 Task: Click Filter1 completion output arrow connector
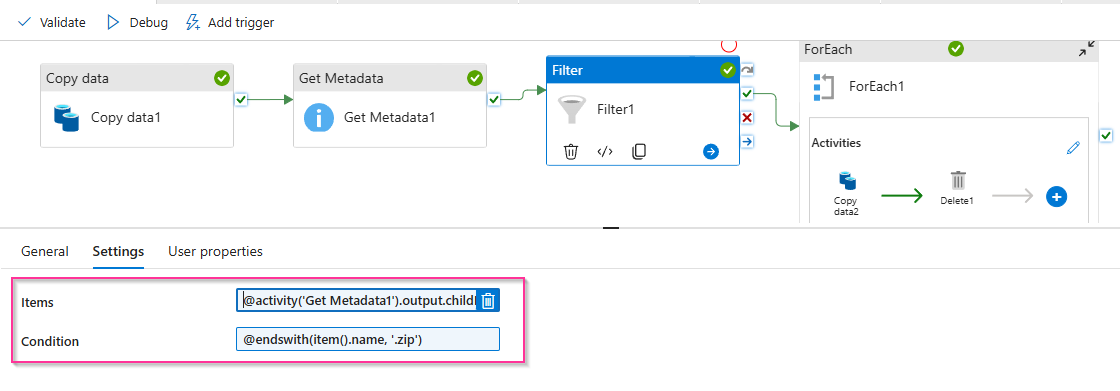pyautogui.click(x=747, y=142)
